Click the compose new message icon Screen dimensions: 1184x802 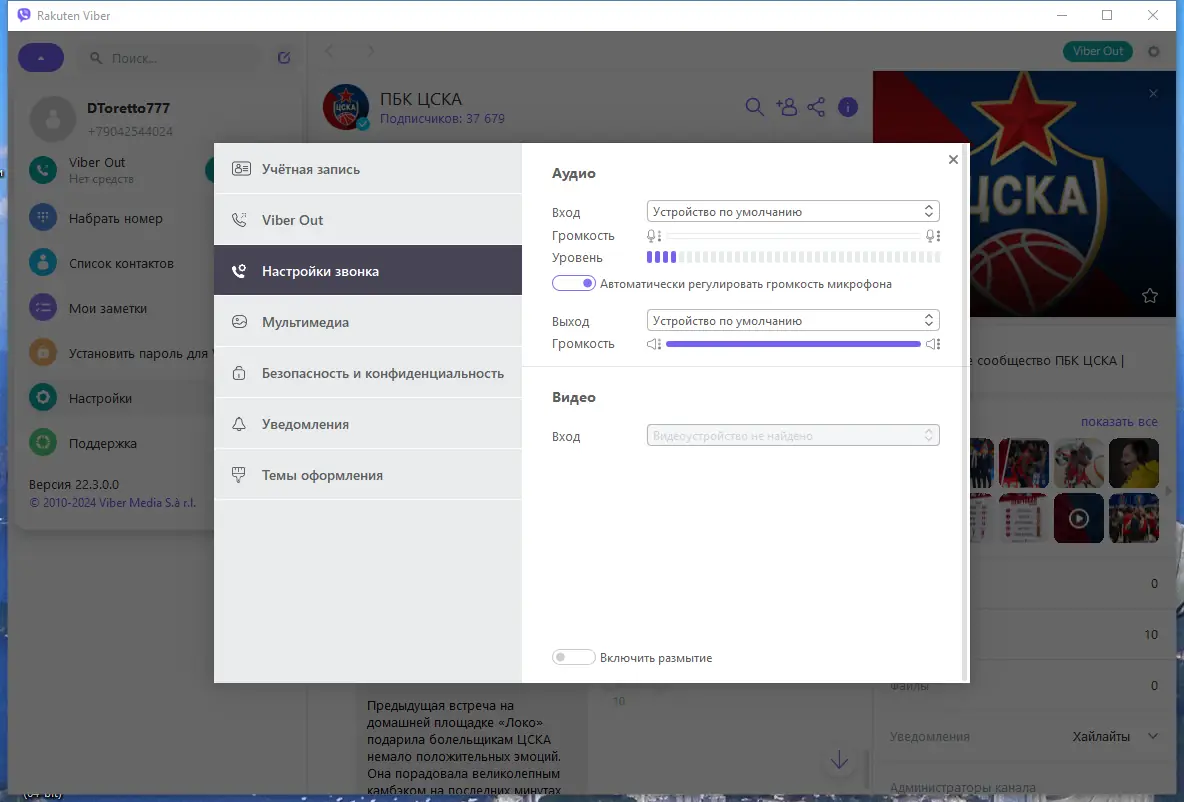(x=283, y=57)
